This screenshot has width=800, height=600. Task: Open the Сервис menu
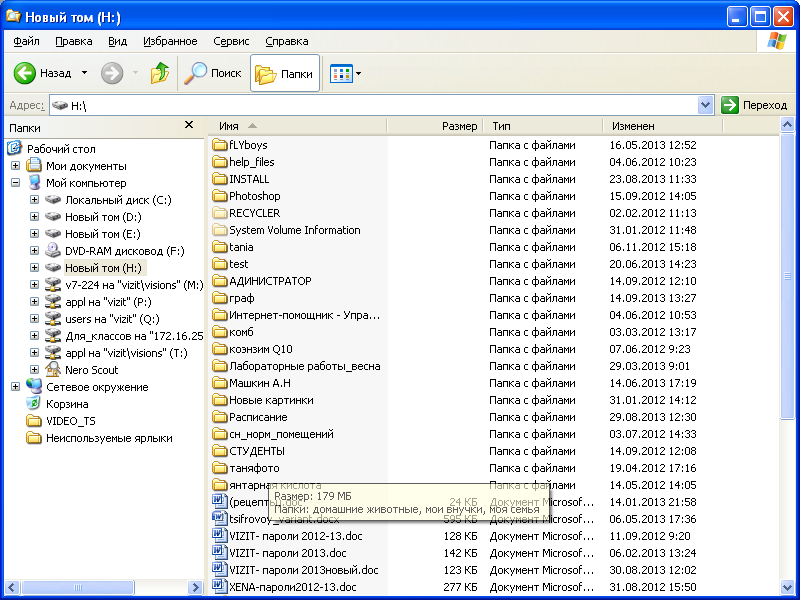coord(231,41)
